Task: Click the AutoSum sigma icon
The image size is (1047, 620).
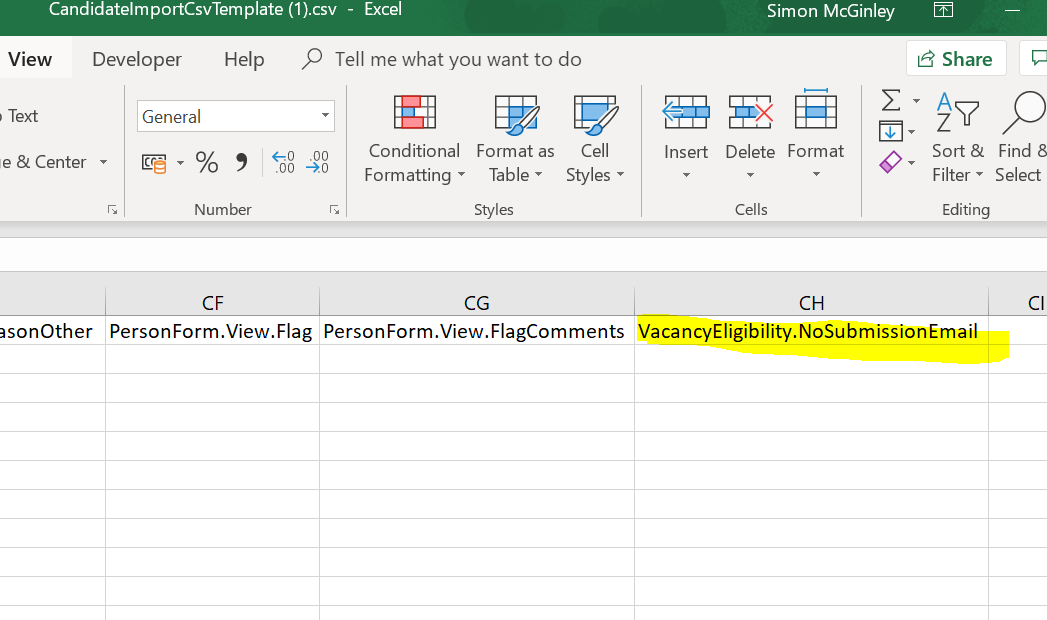Action: coord(889,100)
